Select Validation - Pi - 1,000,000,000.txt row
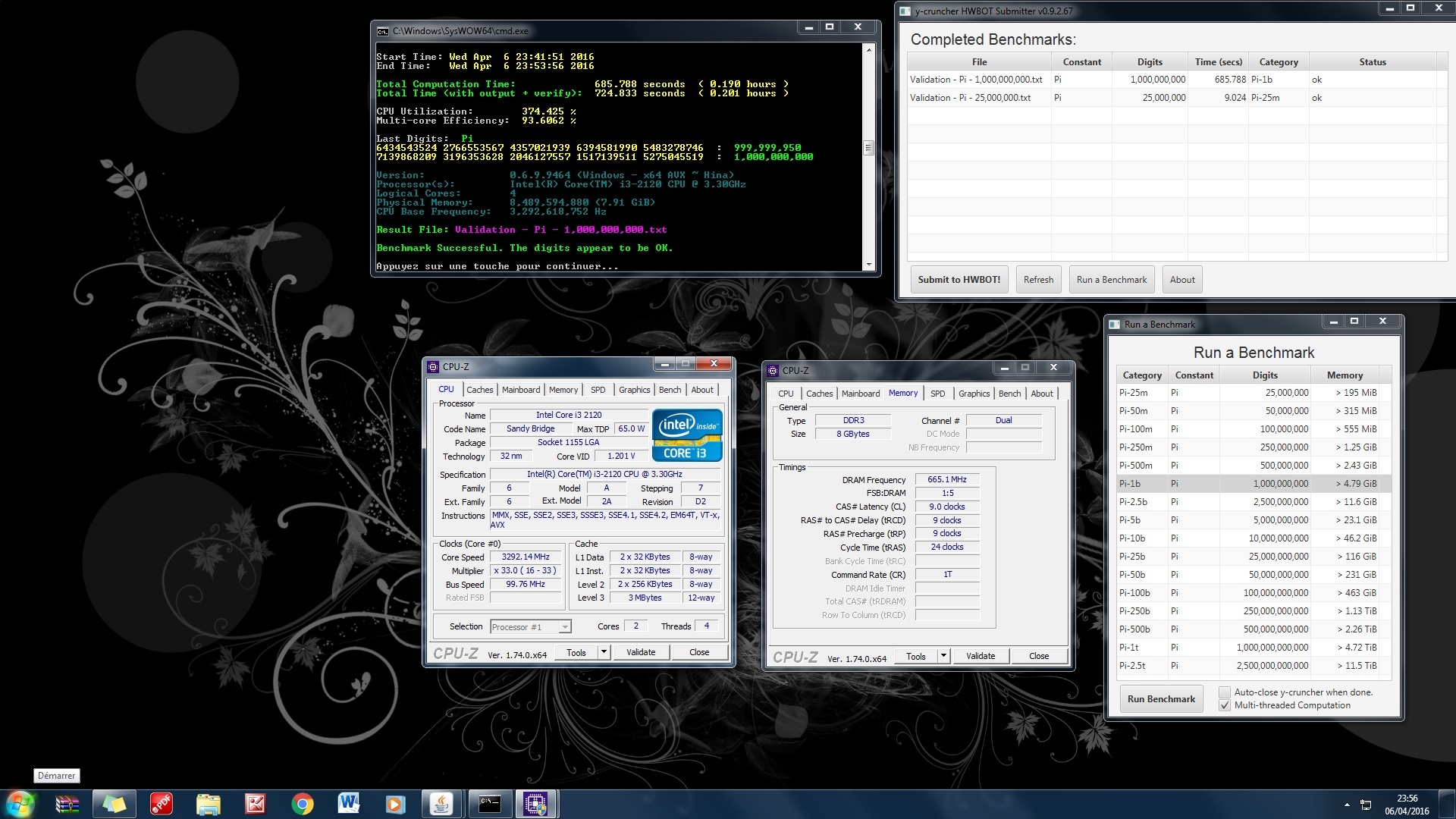 coord(1177,80)
